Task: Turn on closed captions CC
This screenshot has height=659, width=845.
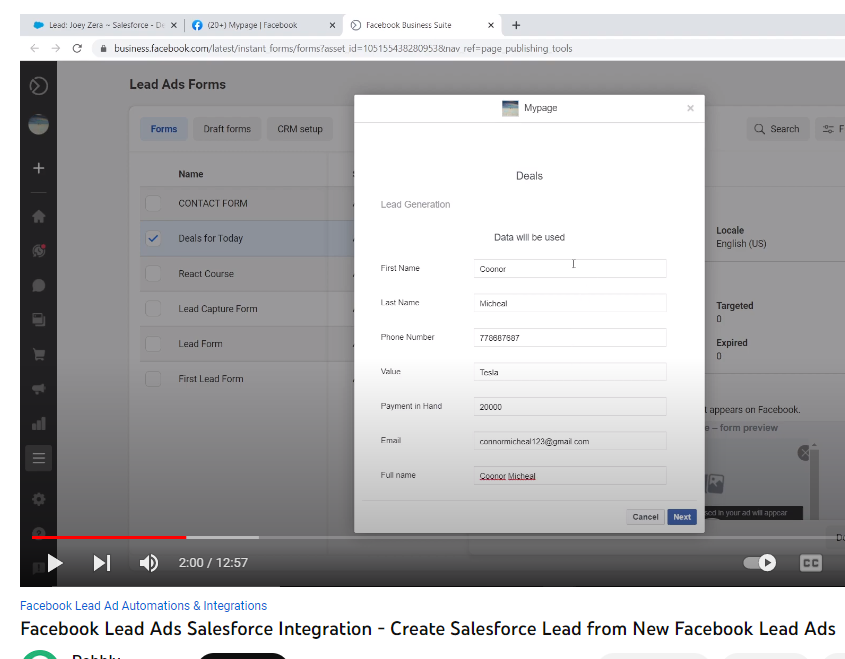Action: pyautogui.click(x=811, y=563)
